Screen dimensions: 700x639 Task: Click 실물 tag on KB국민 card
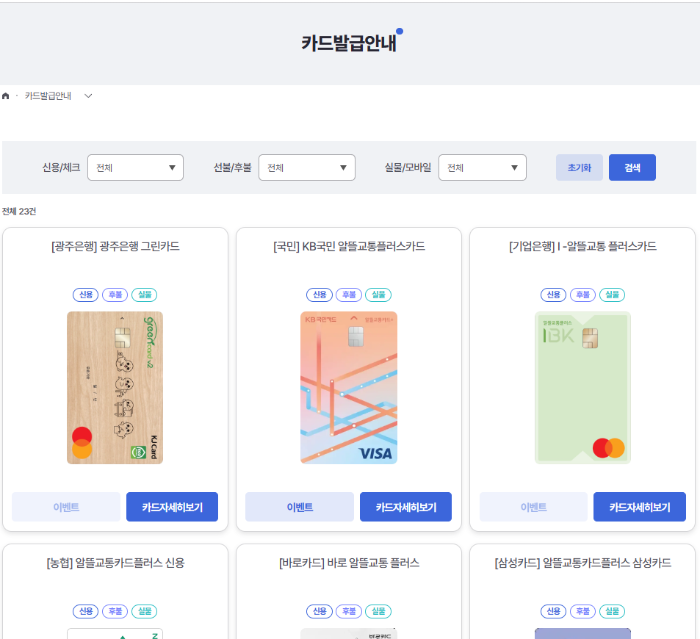pyautogui.click(x=379, y=295)
